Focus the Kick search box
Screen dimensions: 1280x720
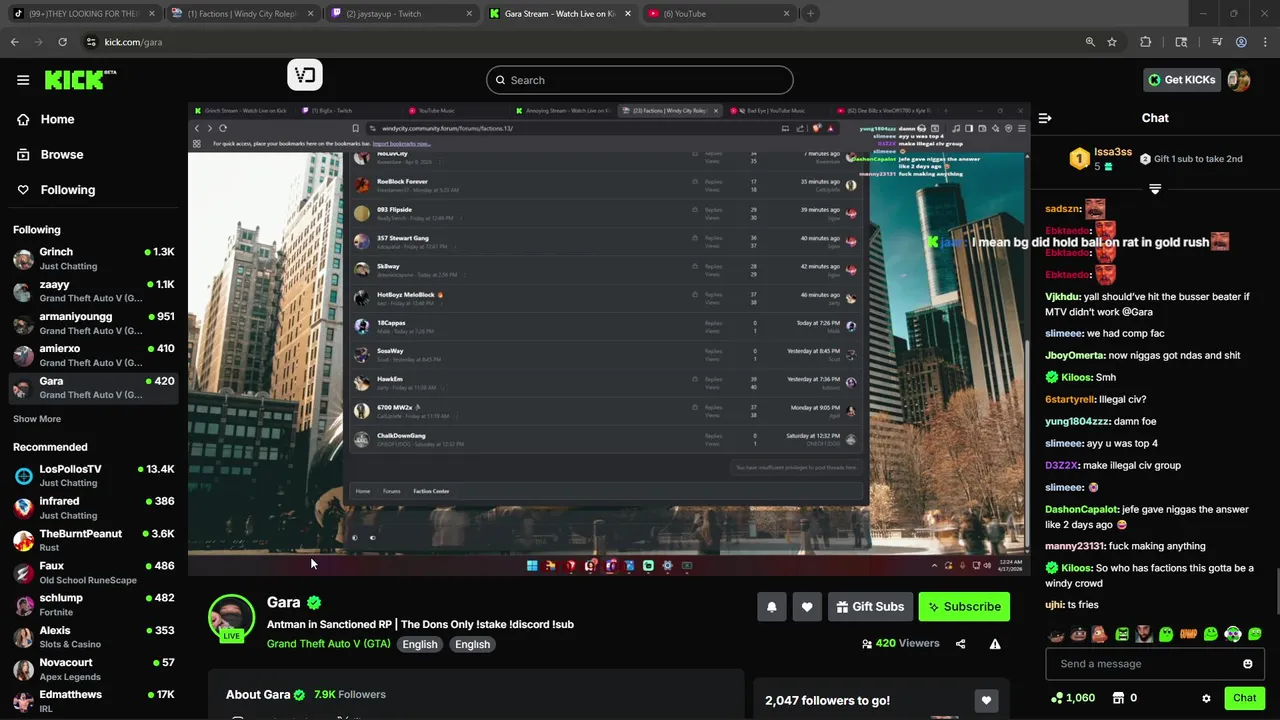(x=640, y=80)
